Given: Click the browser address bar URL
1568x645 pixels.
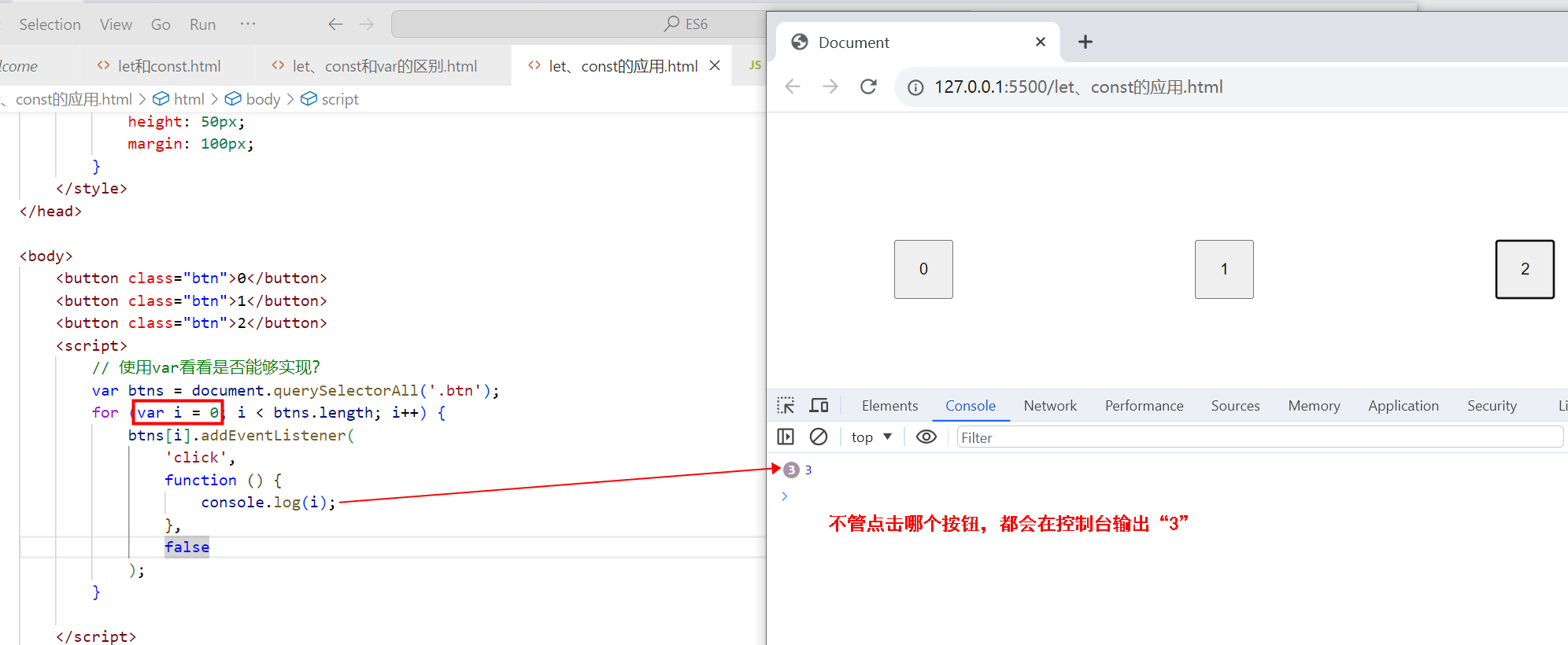Looking at the screenshot, I should coord(1078,87).
